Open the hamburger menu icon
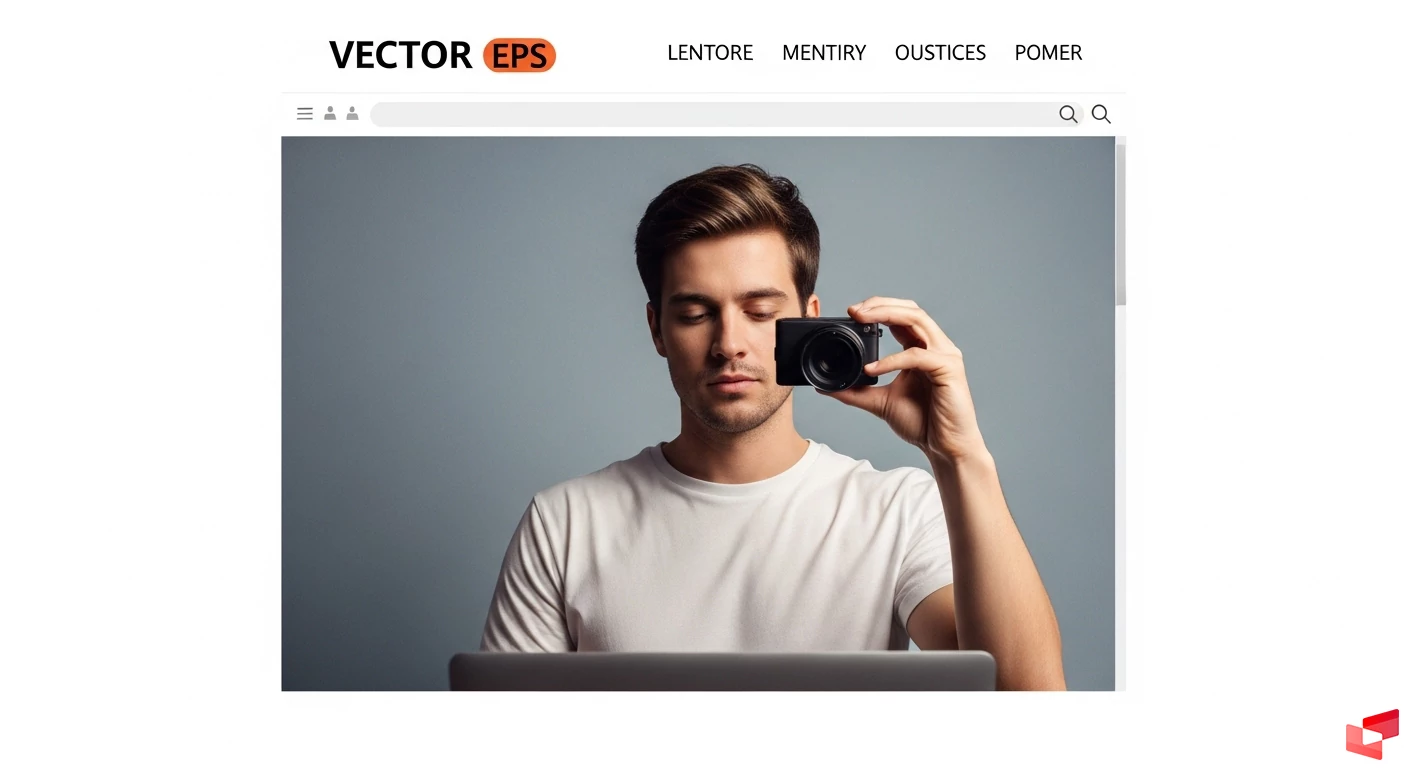 [x=305, y=114]
